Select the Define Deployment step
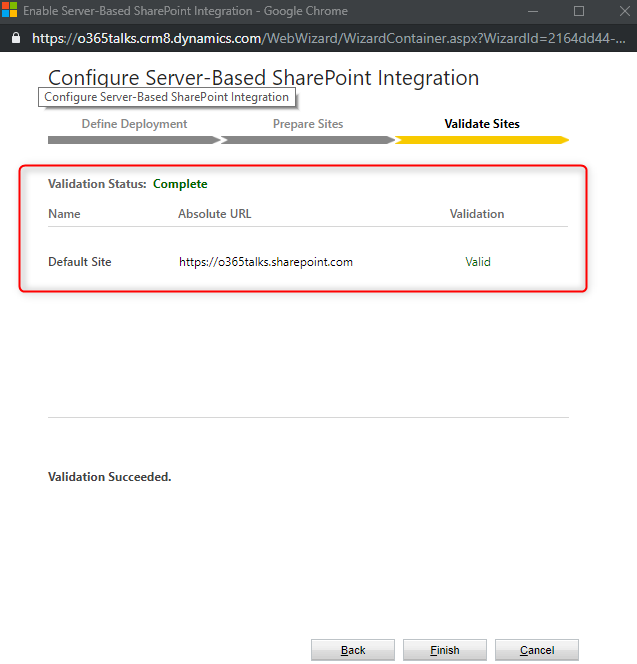 coord(134,124)
